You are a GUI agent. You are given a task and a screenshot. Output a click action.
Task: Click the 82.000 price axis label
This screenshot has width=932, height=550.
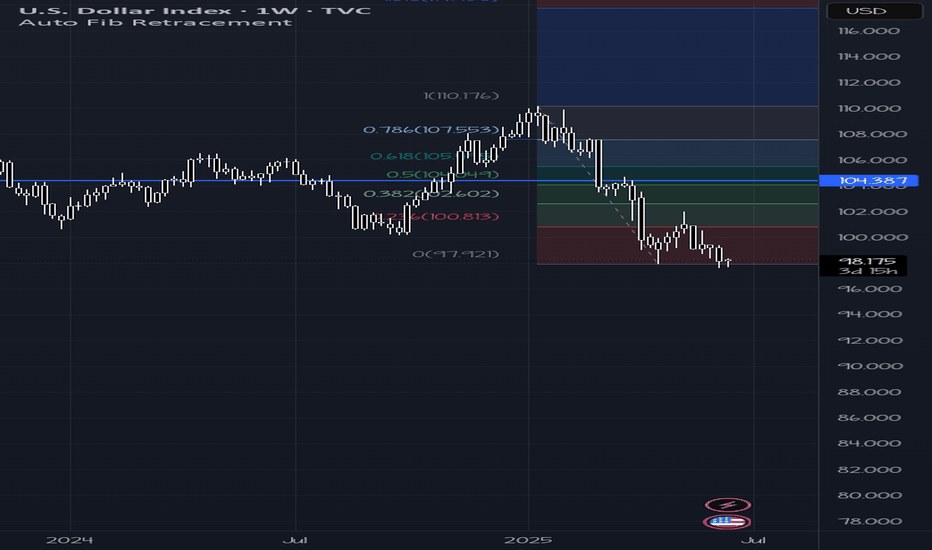click(870, 470)
